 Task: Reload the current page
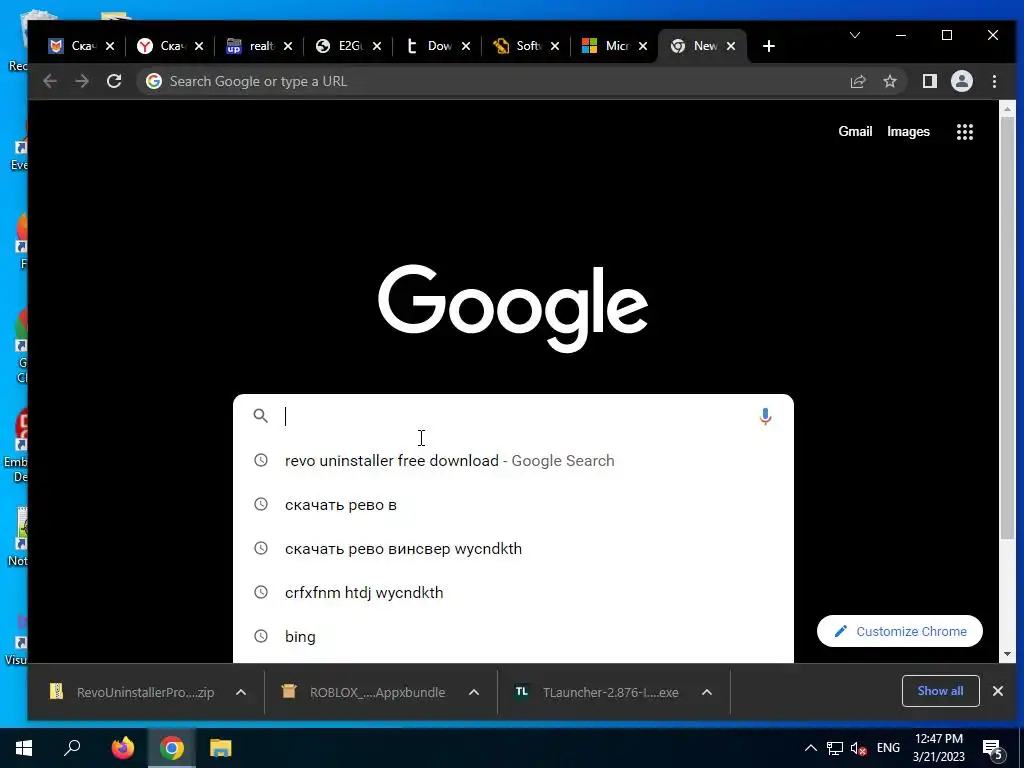pos(114,81)
